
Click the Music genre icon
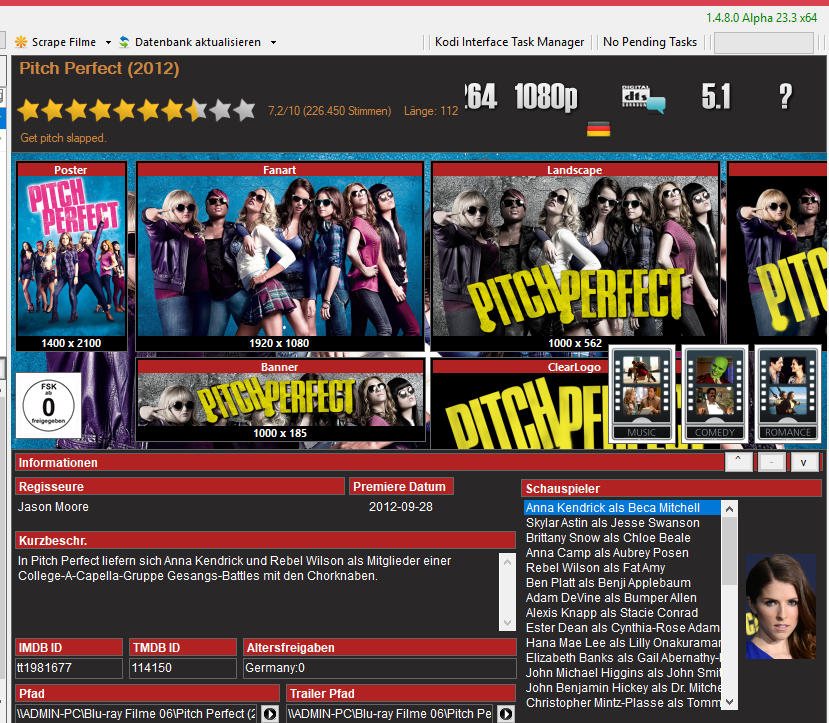[642, 393]
